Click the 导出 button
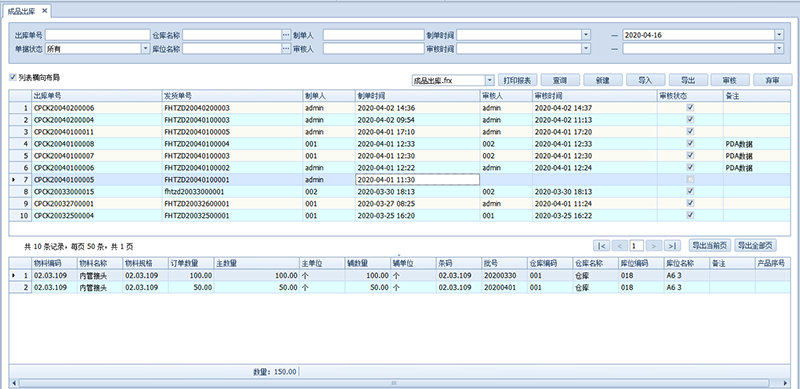The width and height of the screenshot is (800, 389). click(689, 80)
